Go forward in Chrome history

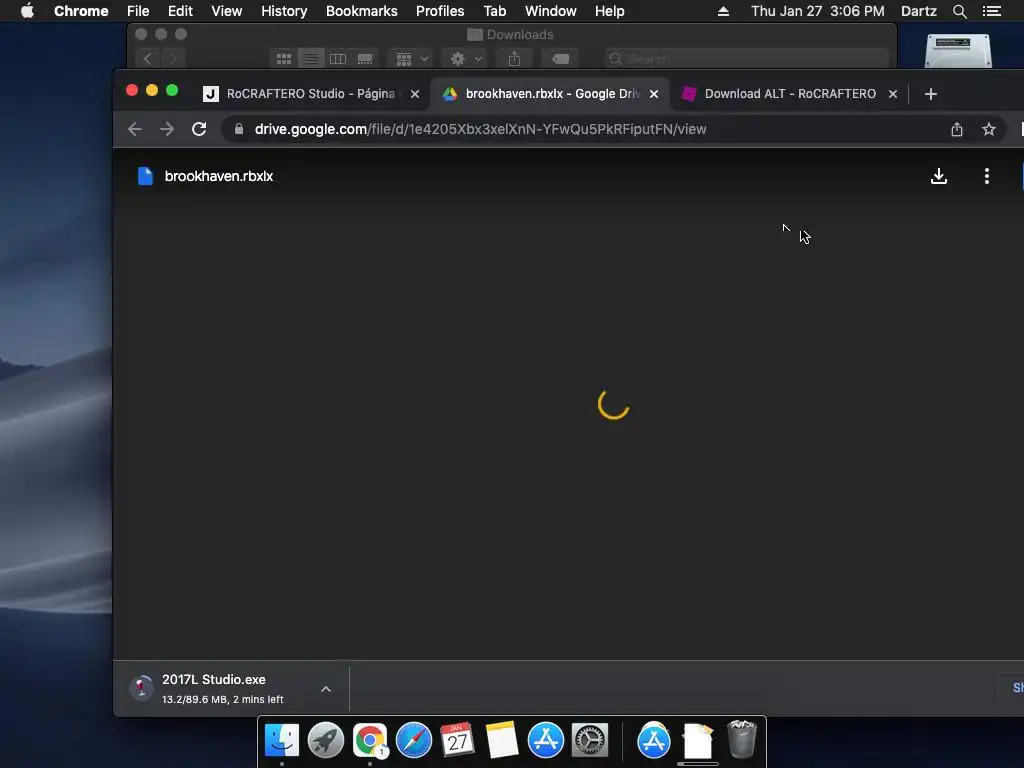pos(167,129)
